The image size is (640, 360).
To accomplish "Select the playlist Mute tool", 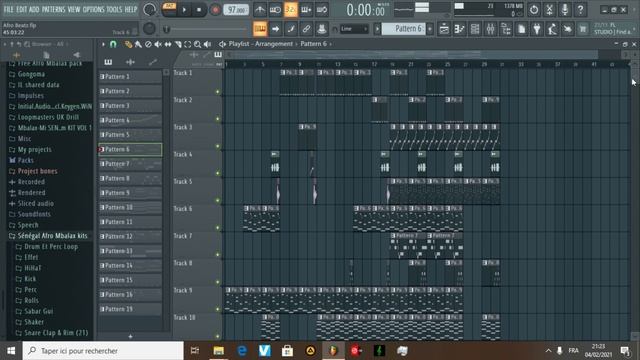I will pos(158,44).
